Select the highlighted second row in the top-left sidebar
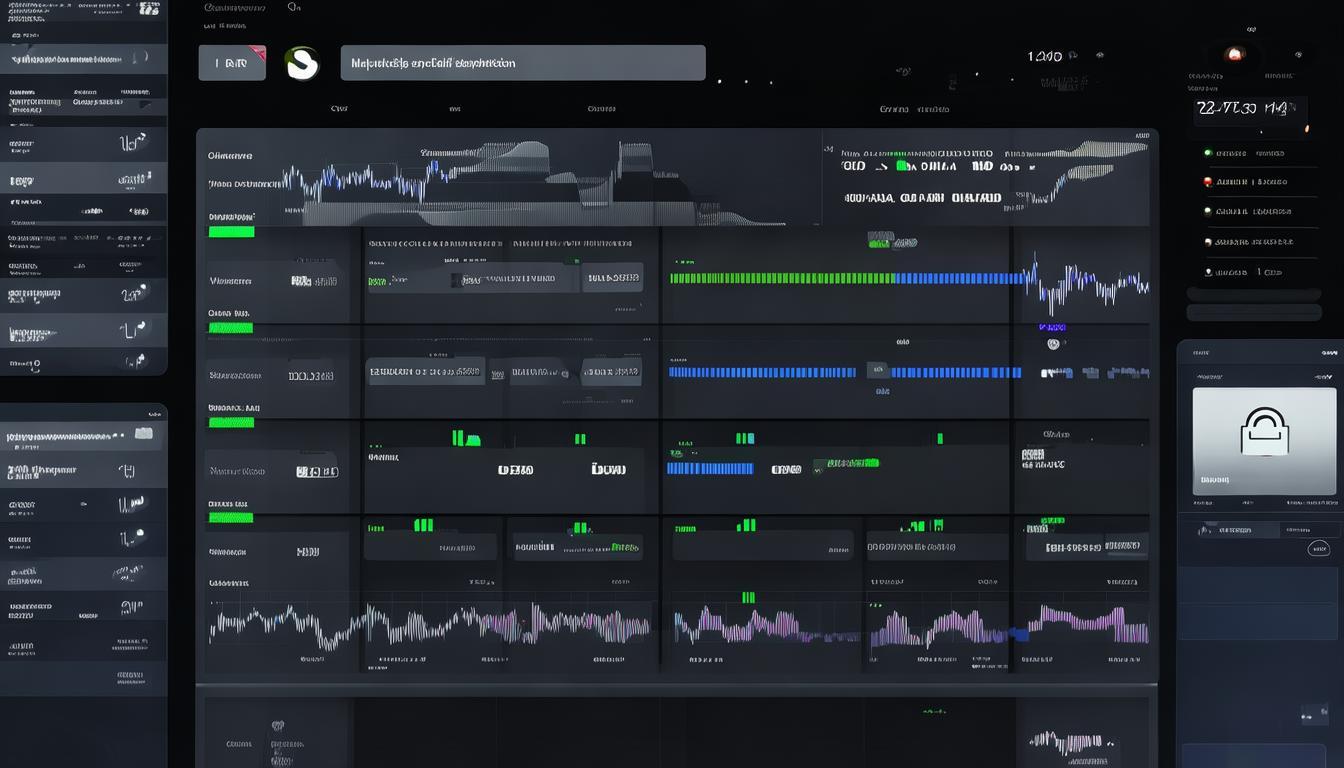1344x768 pixels. 83,59
